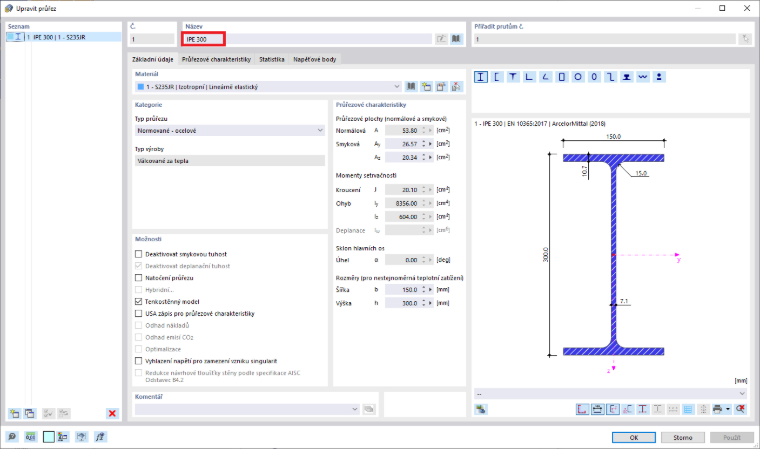
Task: Click the Výška h value field
Action: click(402, 303)
